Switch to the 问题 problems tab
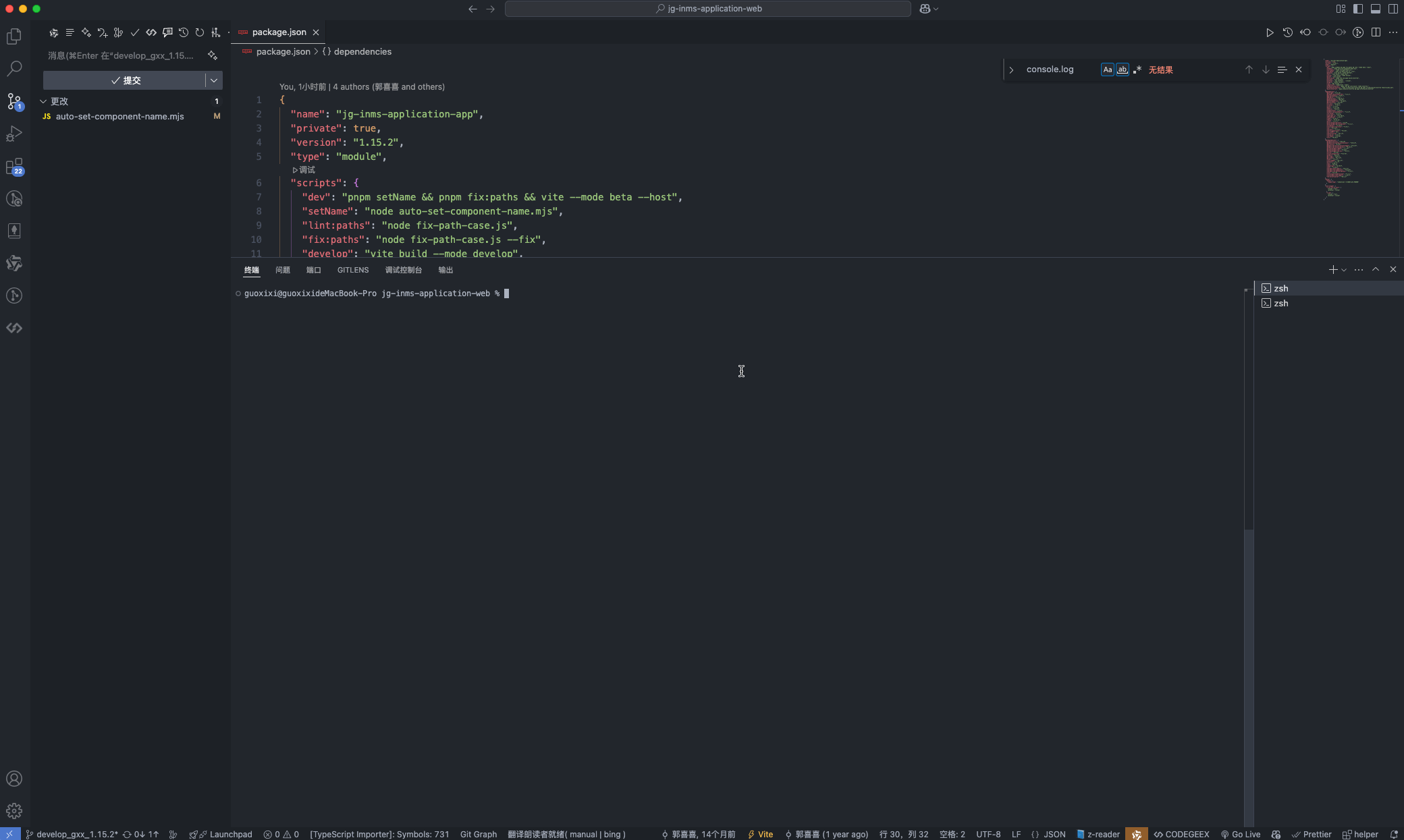This screenshot has height=840, width=1404. tap(283, 270)
